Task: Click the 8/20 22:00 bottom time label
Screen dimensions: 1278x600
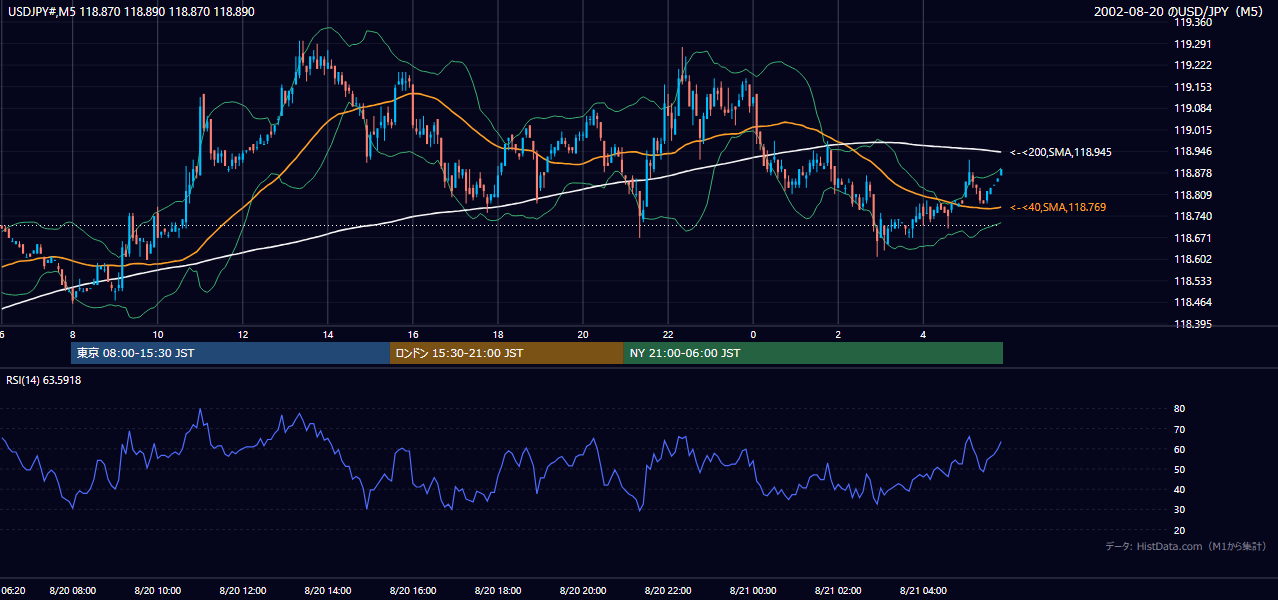Action: [x=668, y=591]
